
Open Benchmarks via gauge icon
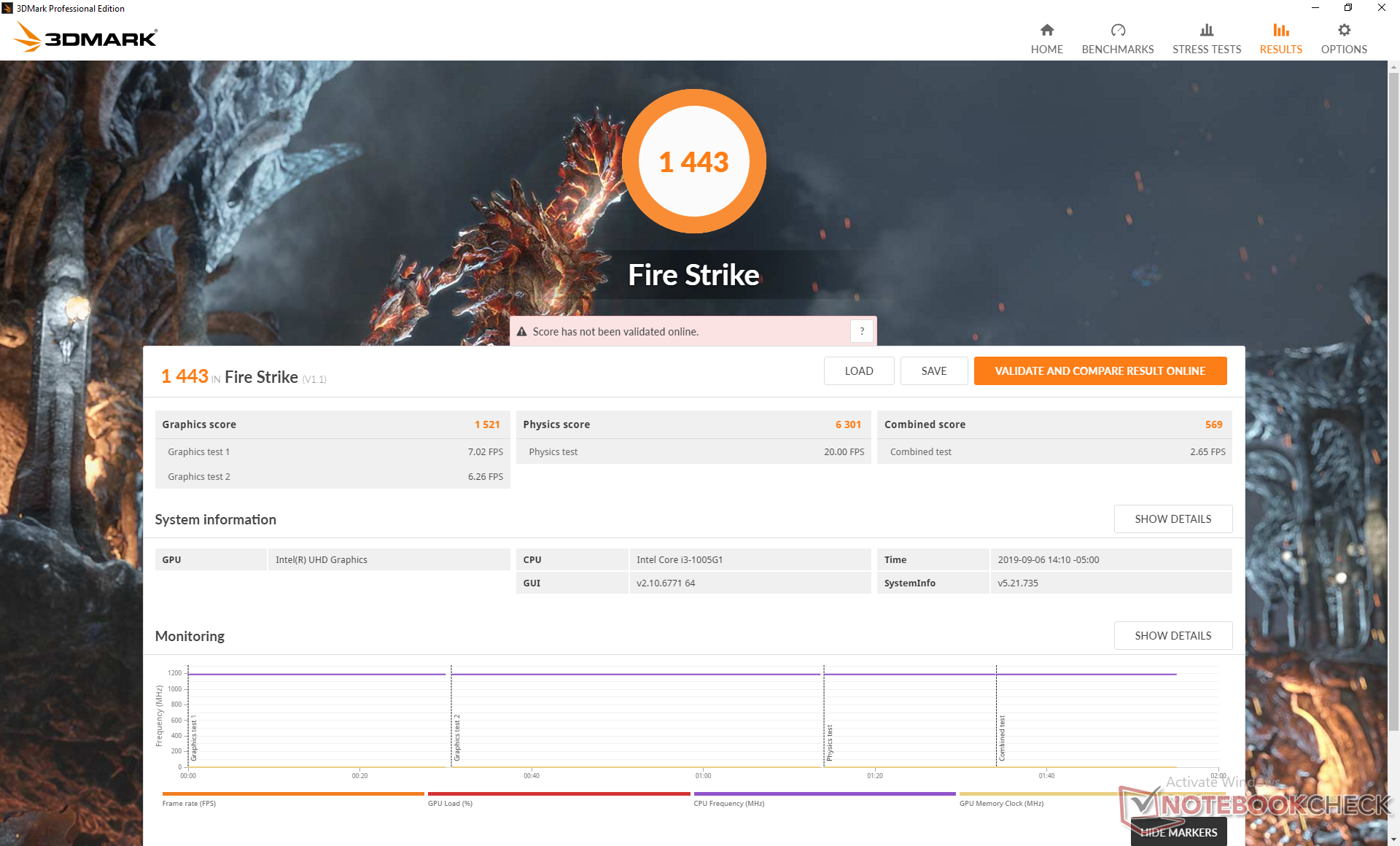tap(1117, 30)
